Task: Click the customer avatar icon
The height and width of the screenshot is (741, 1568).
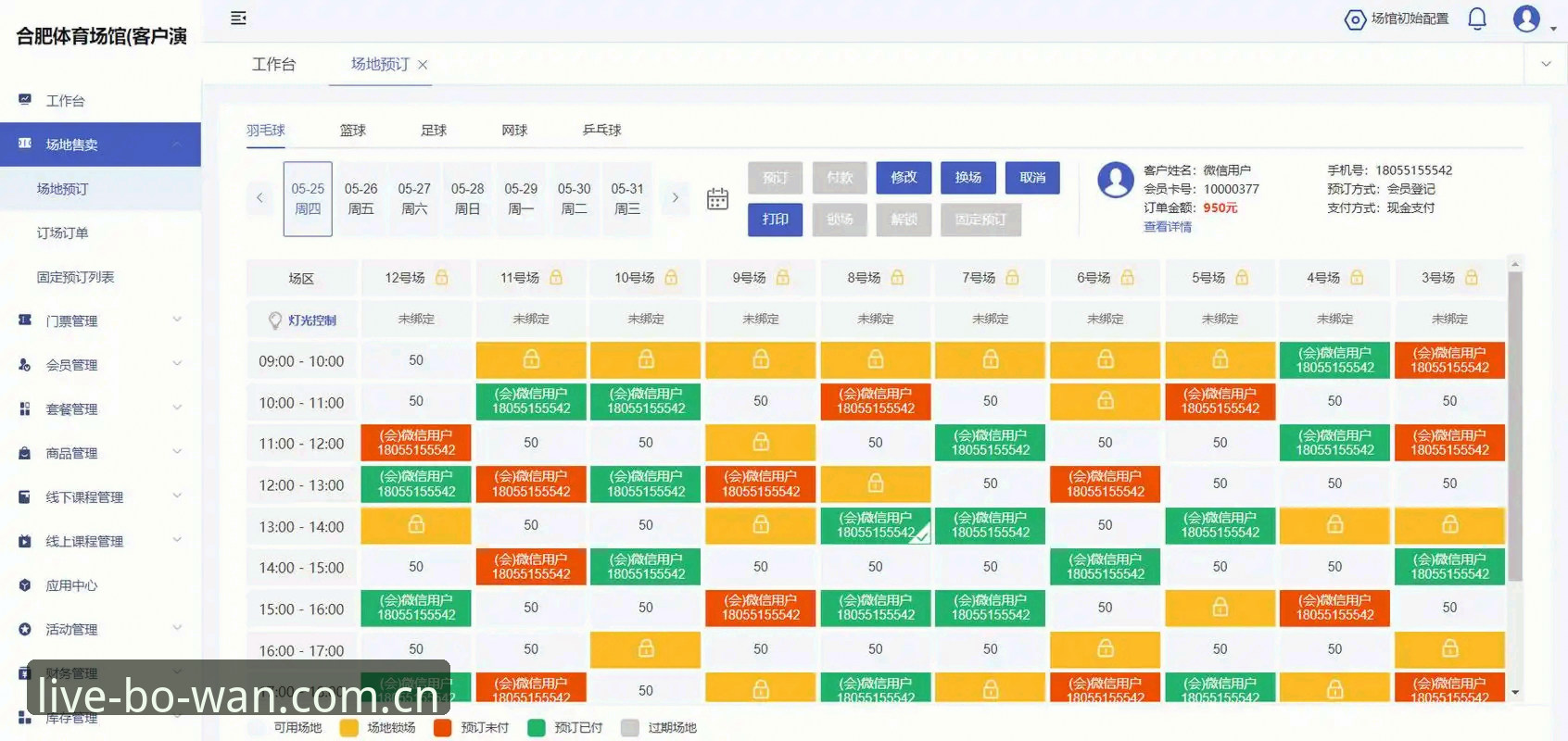Action: point(1116,180)
